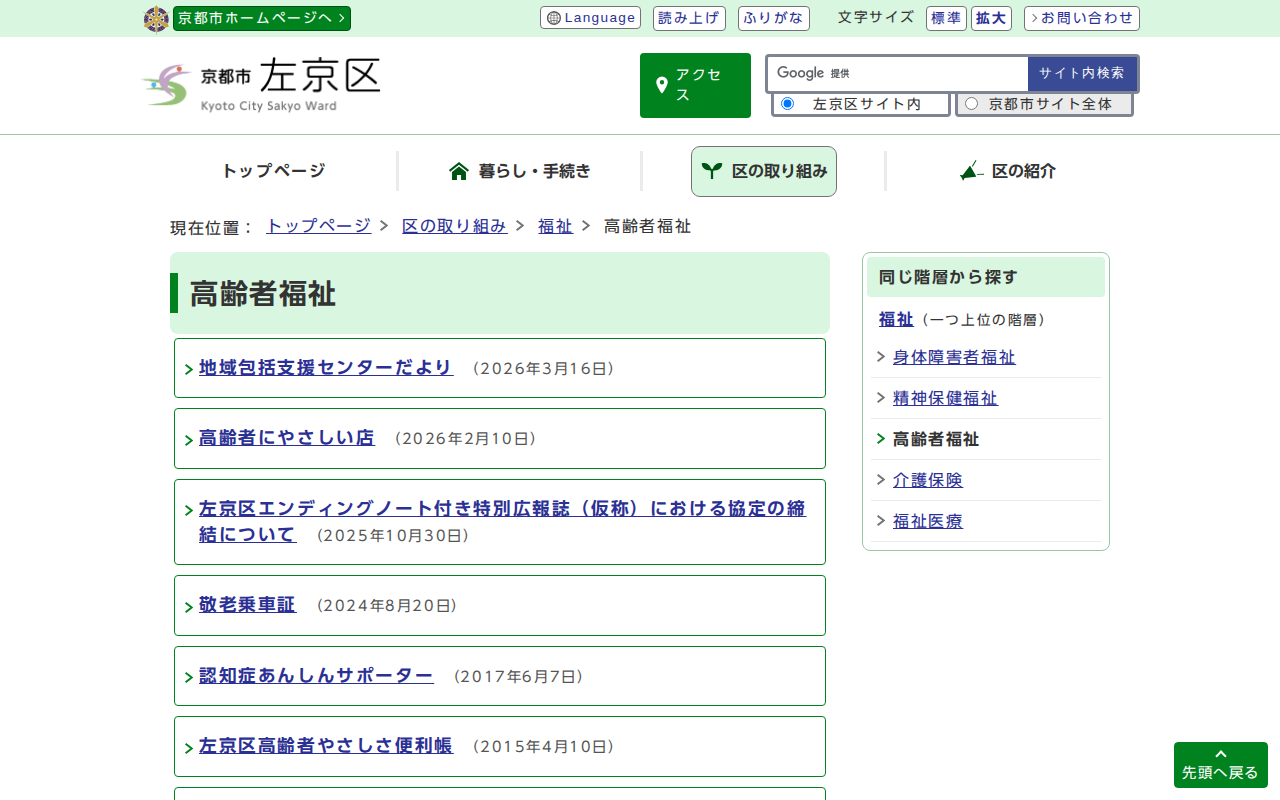Click the up arrow in 先頭へ戻る

(x=1220, y=754)
